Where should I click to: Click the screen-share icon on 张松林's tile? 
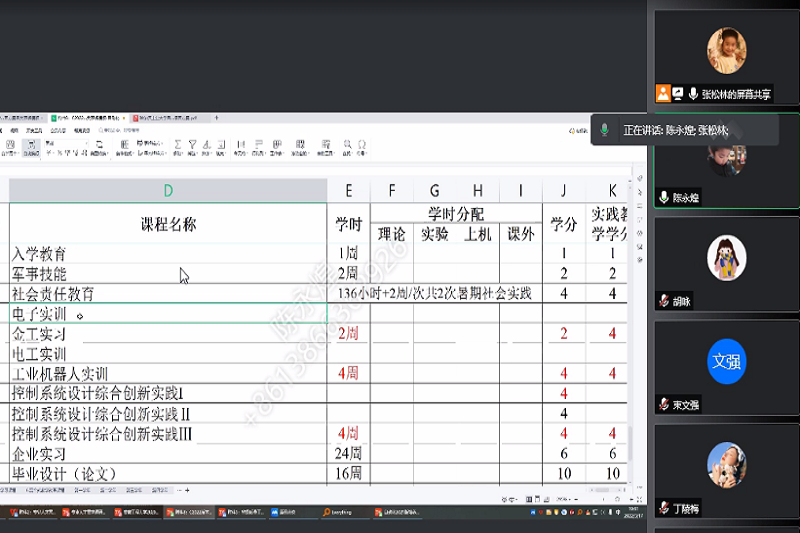[678, 93]
